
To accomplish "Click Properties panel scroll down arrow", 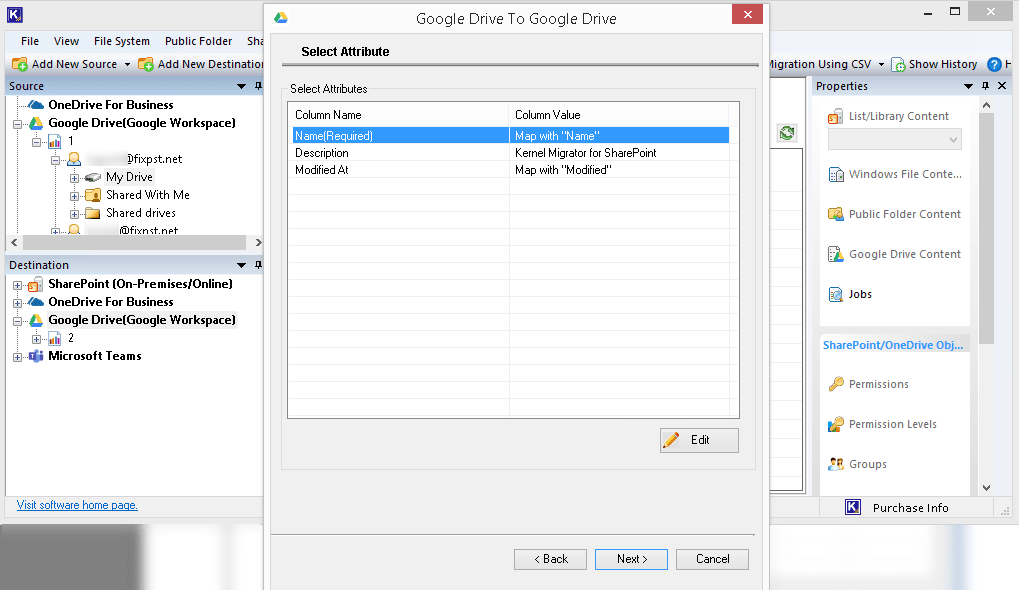I will [987, 487].
